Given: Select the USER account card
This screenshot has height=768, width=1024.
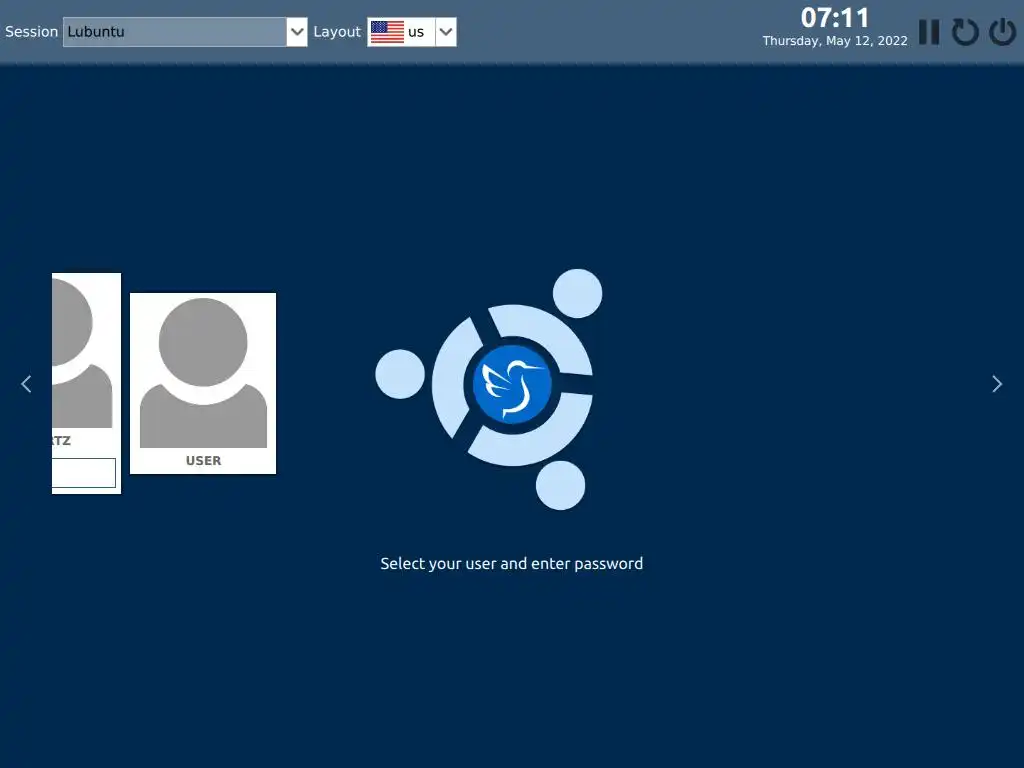Looking at the screenshot, I should click(203, 383).
